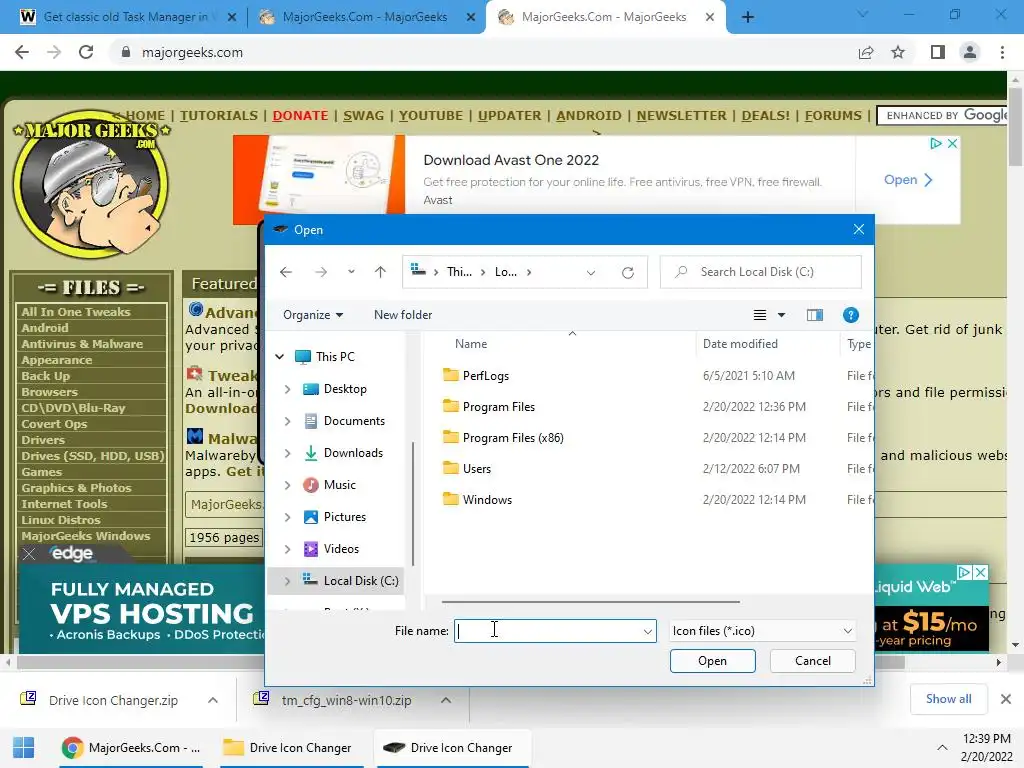This screenshot has height=768, width=1024.
Task: Open a new browser tab
Action: tap(748, 17)
